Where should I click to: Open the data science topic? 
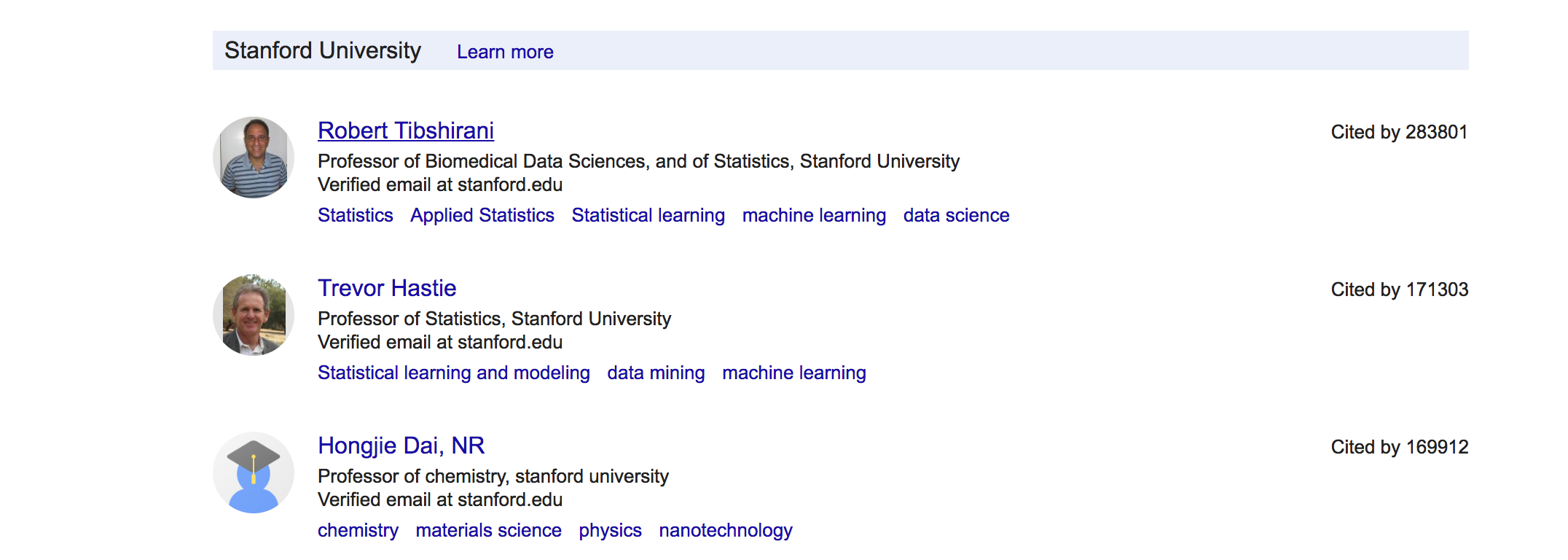(x=956, y=215)
